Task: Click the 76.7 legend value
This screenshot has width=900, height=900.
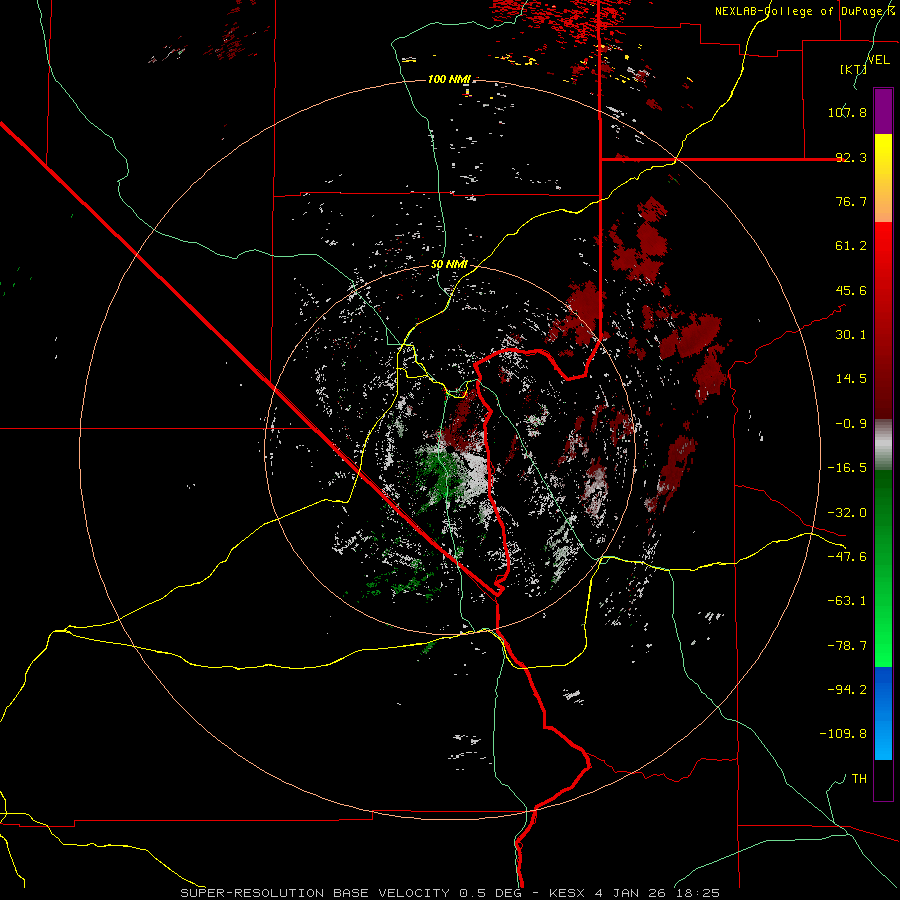Action: point(851,201)
